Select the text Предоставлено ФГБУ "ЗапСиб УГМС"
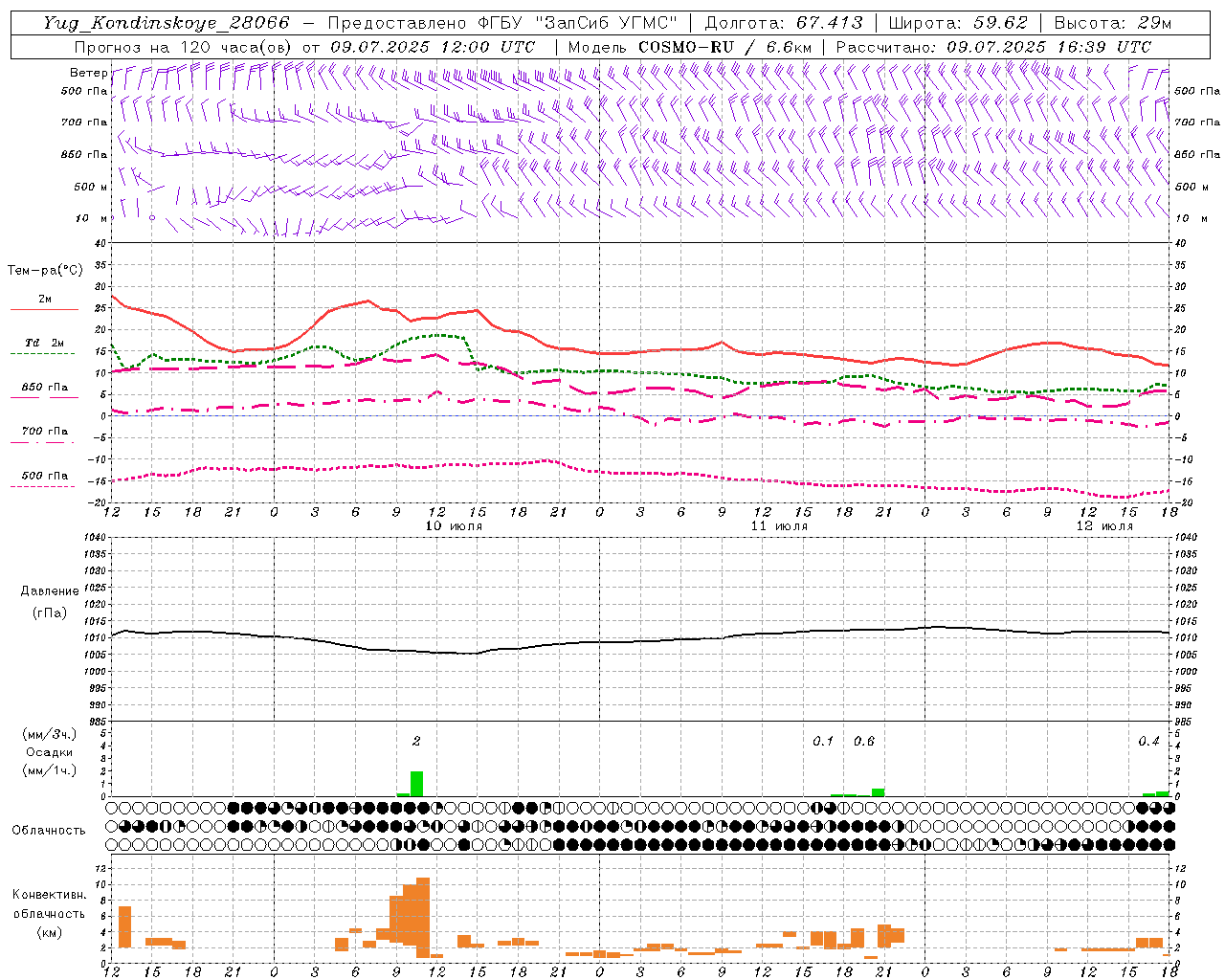The image size is (1225, 980). coord(502,23)
